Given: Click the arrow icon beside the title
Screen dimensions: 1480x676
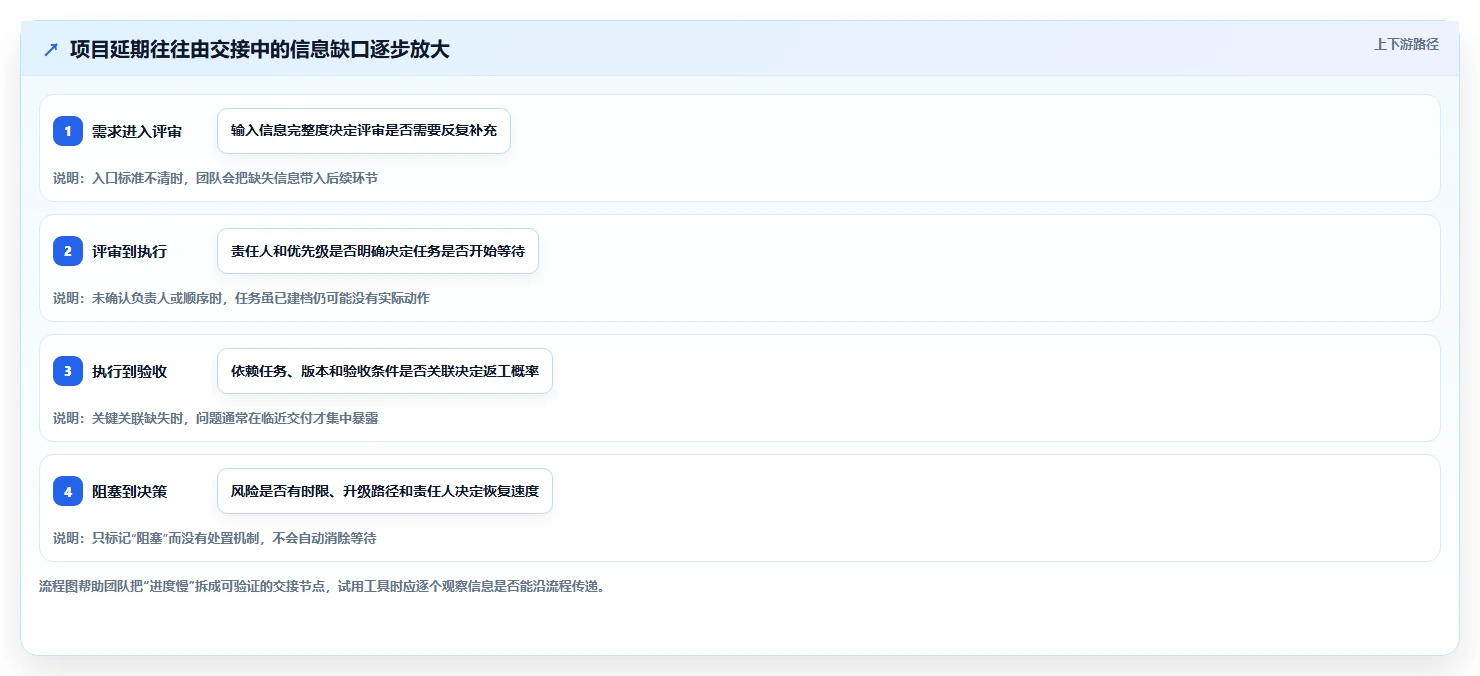Looking at the screenshot, I should tap(51, 49).
